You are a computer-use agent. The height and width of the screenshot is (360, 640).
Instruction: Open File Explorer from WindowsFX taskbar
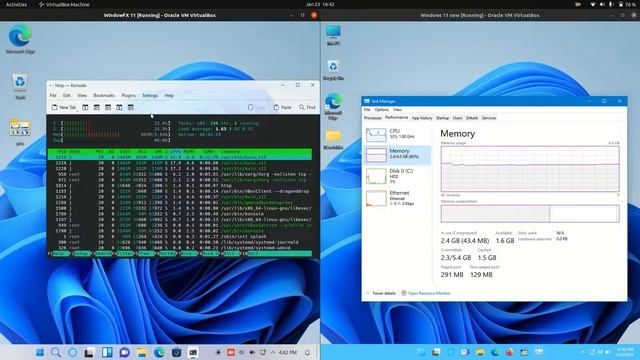pyautogui.click(x=142, y=352)
